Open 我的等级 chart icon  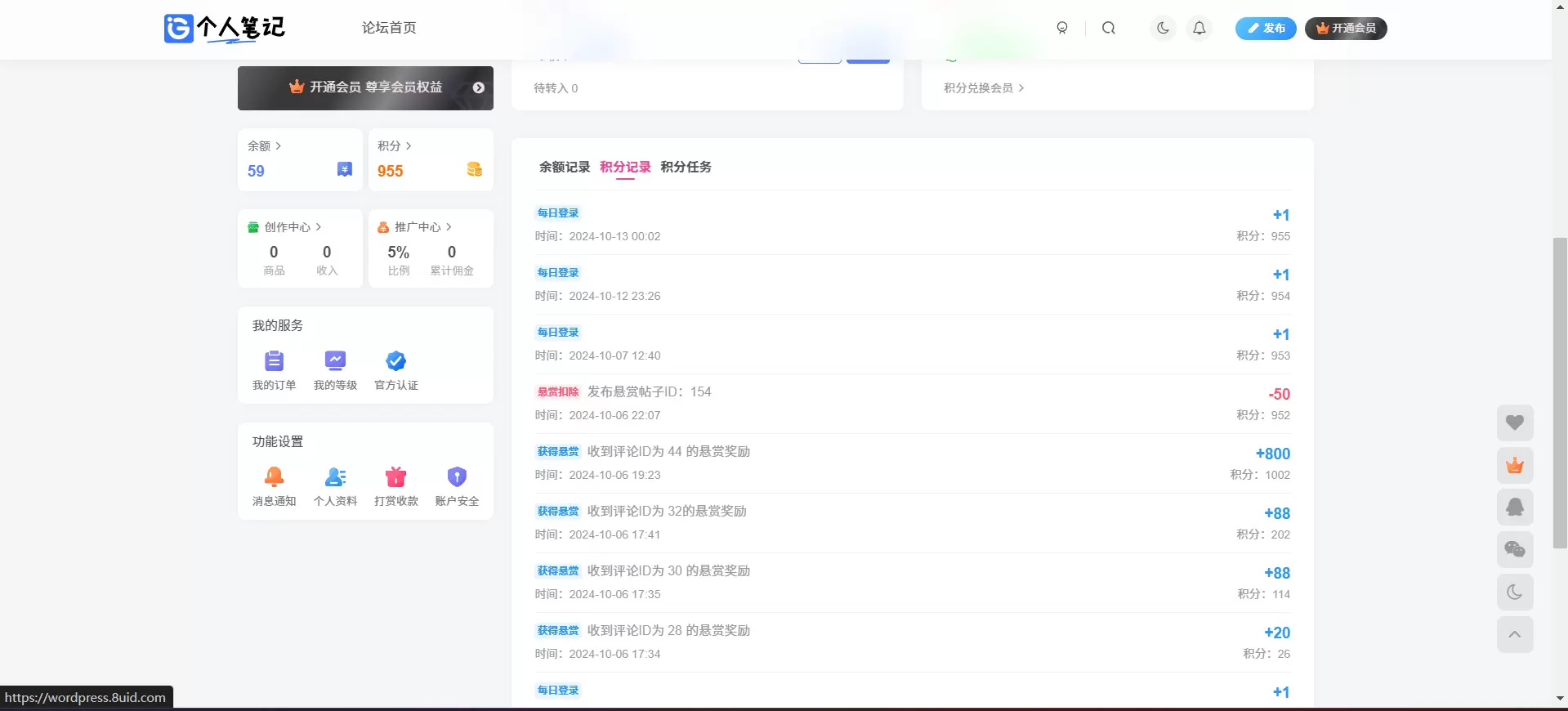click(335, 360)
